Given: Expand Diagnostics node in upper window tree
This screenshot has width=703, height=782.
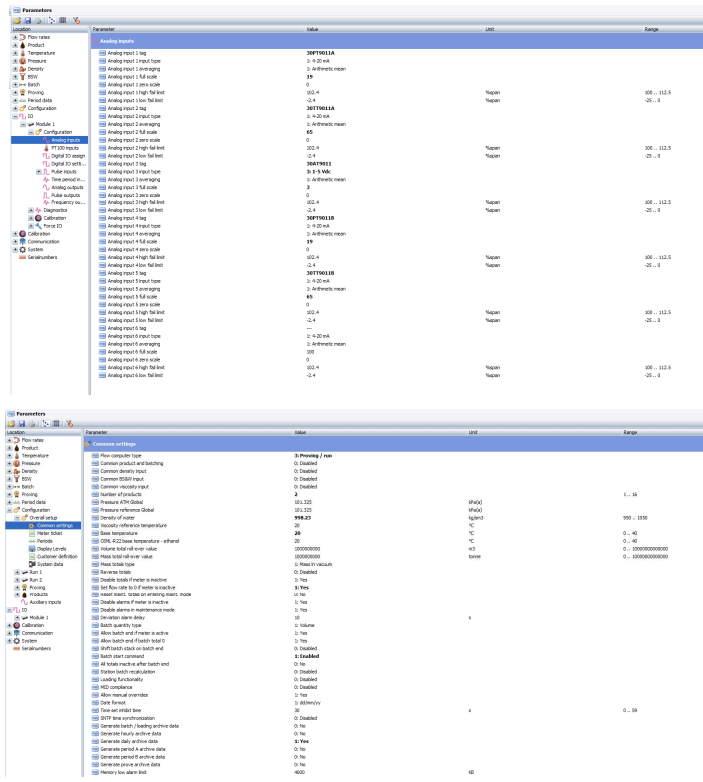Looking at the screenshot, I should (31, 210).
